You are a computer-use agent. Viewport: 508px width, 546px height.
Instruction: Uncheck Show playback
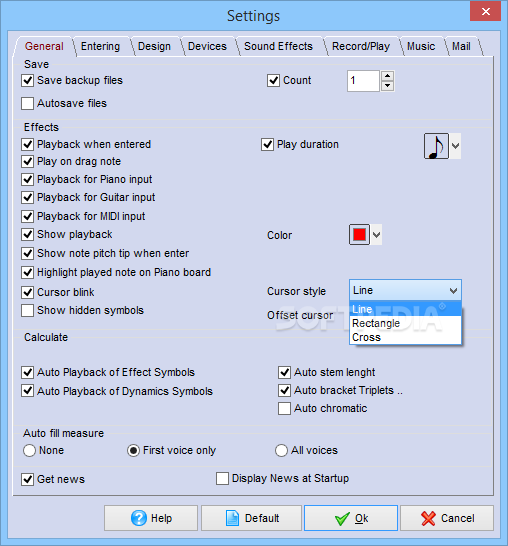tap(28, 234)
